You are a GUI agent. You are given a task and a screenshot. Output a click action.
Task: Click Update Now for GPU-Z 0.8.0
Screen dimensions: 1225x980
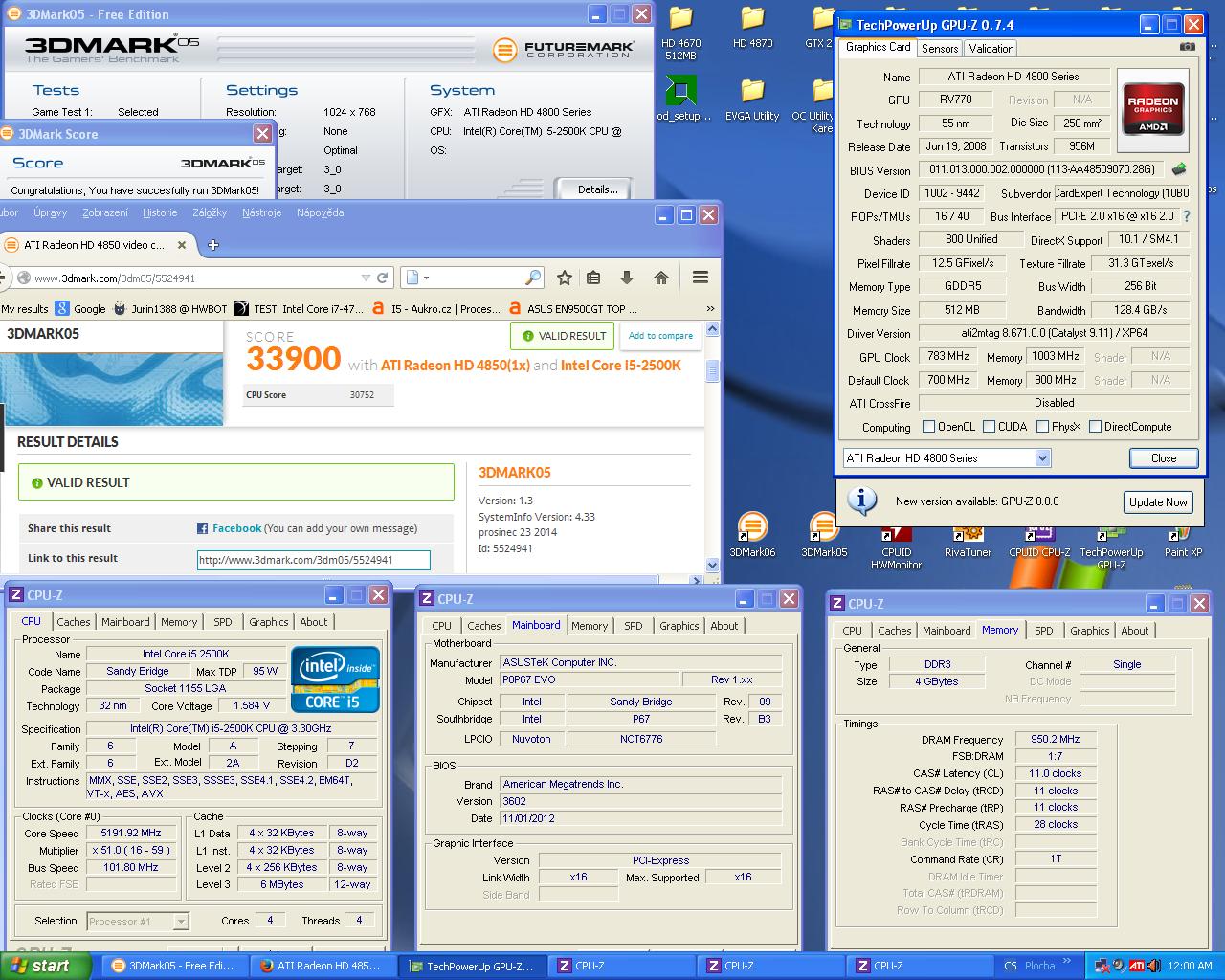[1158, 502]
